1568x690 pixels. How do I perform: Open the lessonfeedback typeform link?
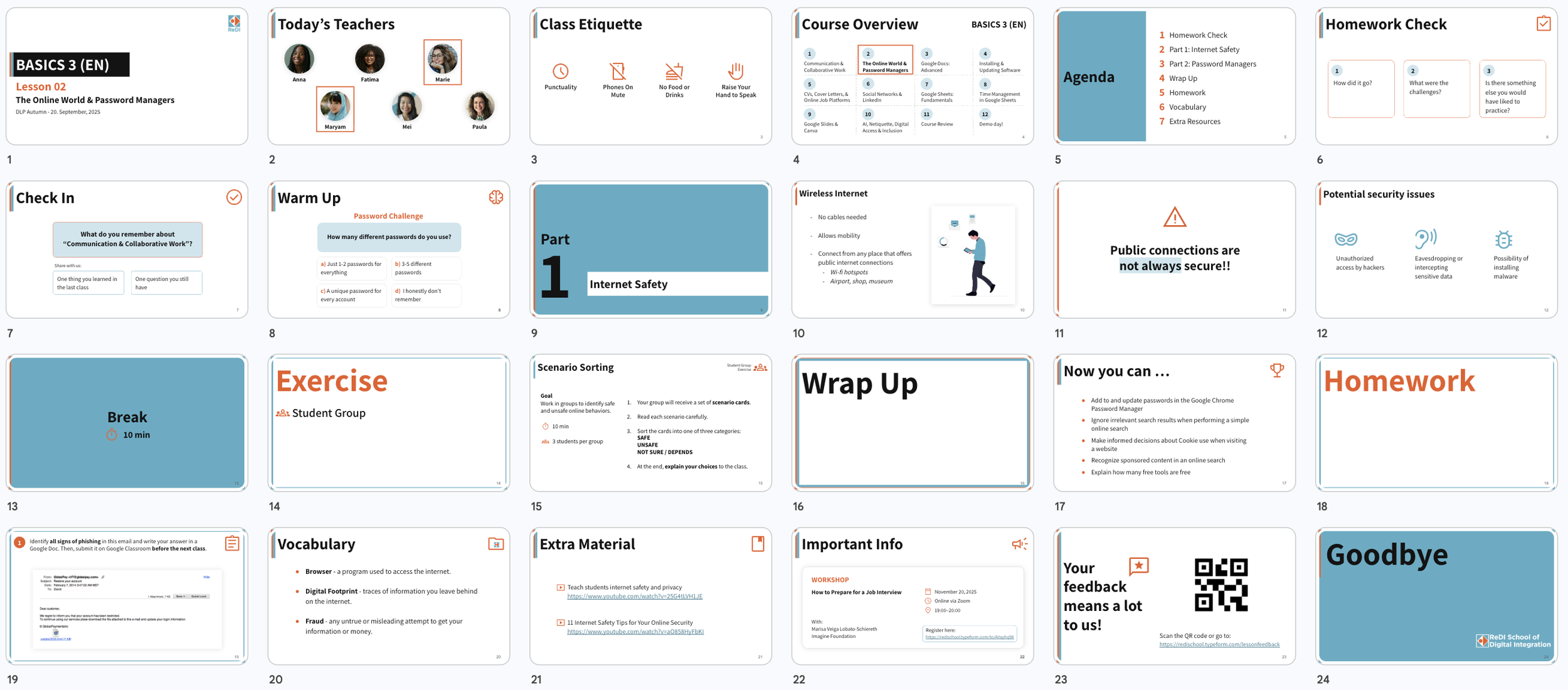[x=1219, y=644]
